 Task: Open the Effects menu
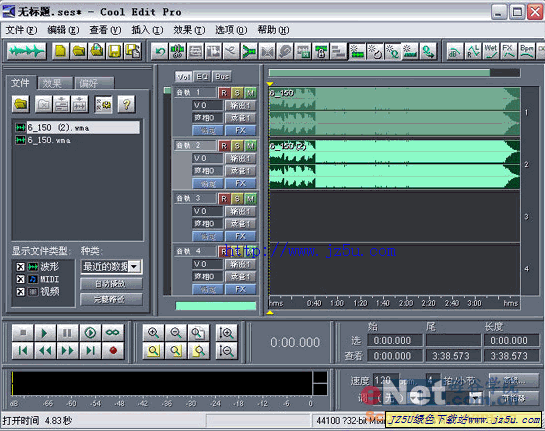tap(189, 30)
